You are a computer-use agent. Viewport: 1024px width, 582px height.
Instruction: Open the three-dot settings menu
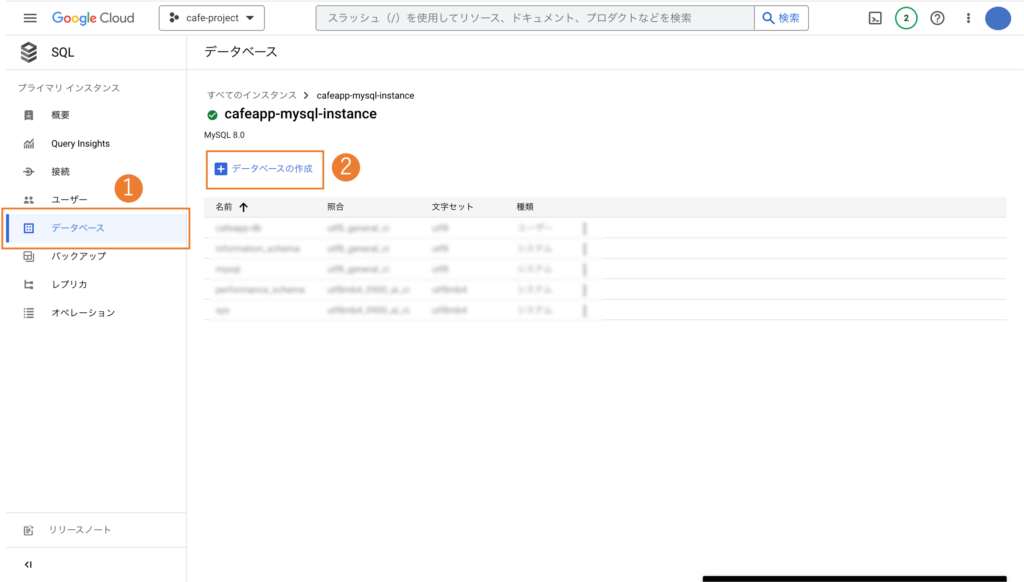point(968,18)
